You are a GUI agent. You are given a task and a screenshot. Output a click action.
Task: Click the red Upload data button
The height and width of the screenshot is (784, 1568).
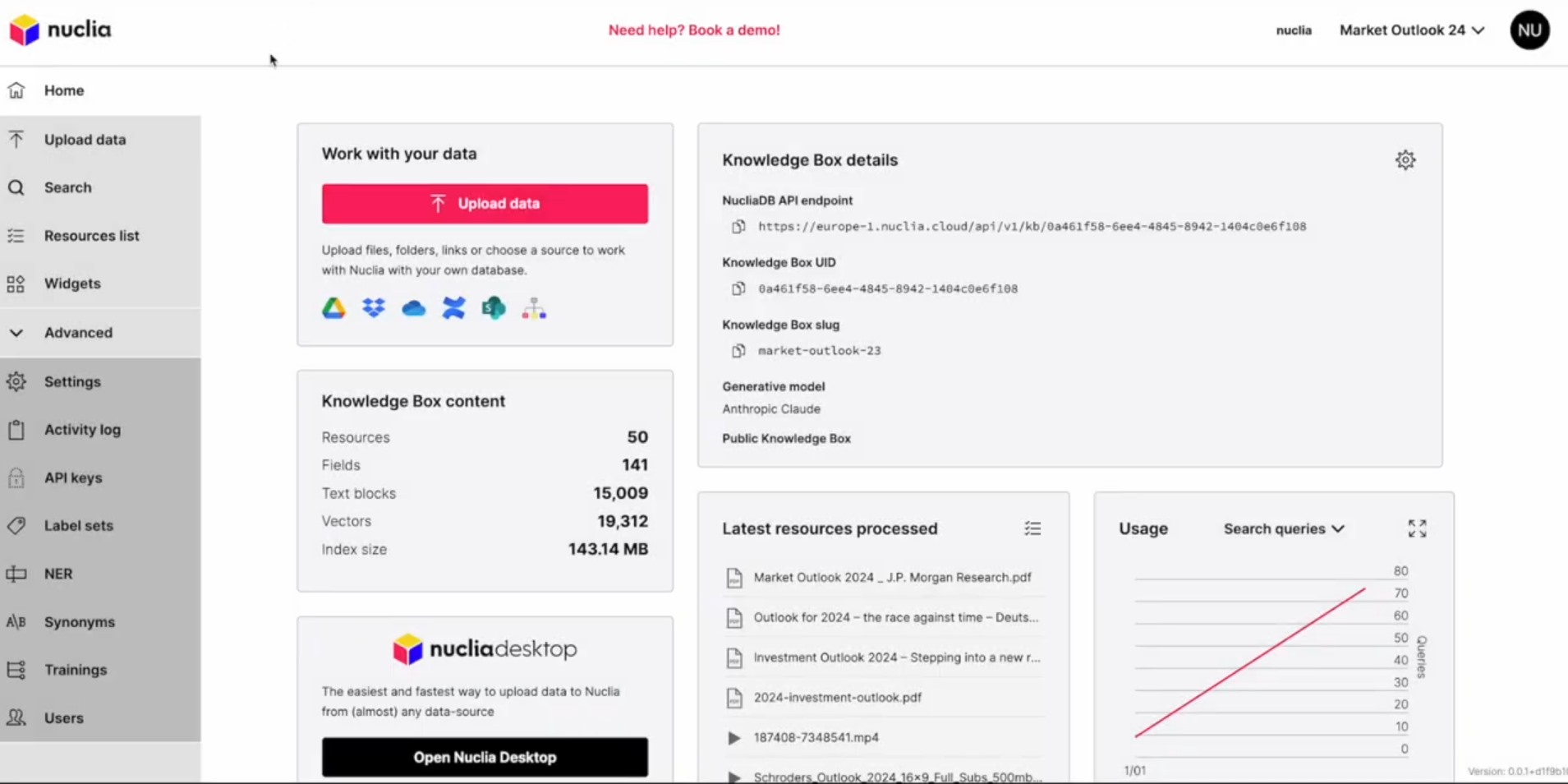[x=485, y=204]
